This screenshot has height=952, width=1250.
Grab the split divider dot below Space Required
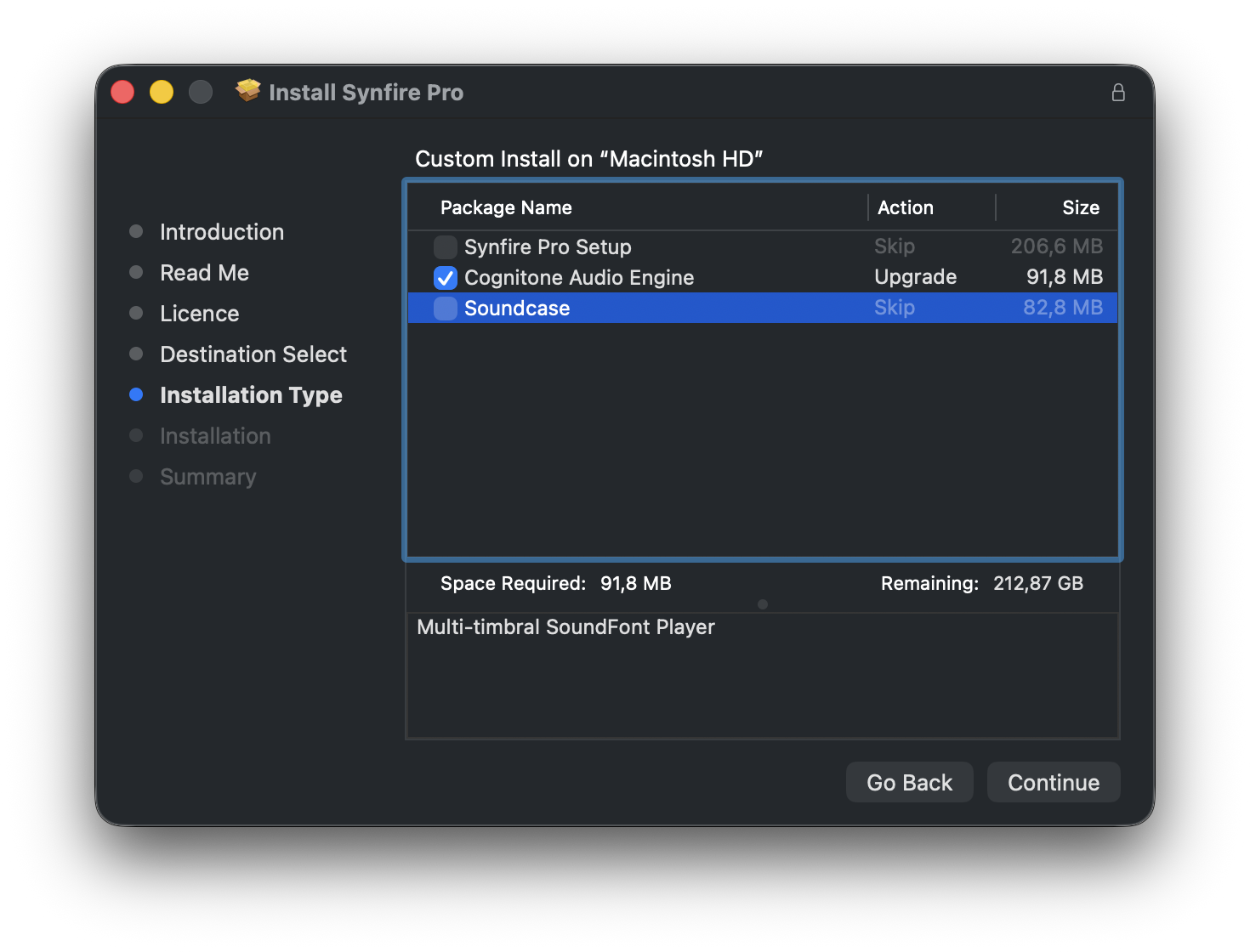pyautogui.click(x=763, y=604)
